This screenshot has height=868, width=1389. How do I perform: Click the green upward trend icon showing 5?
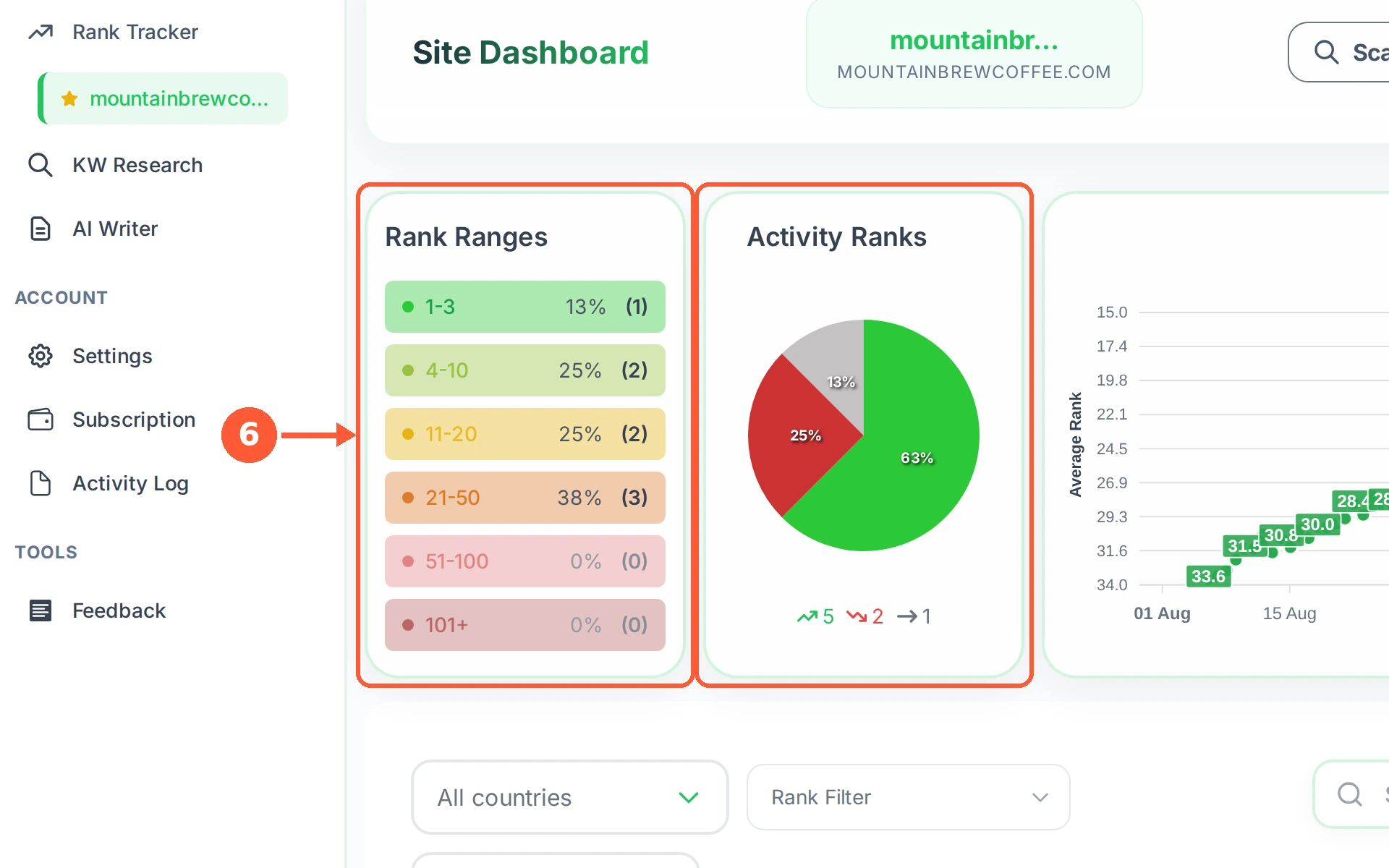pyautogui.click(x=807, y=616)
